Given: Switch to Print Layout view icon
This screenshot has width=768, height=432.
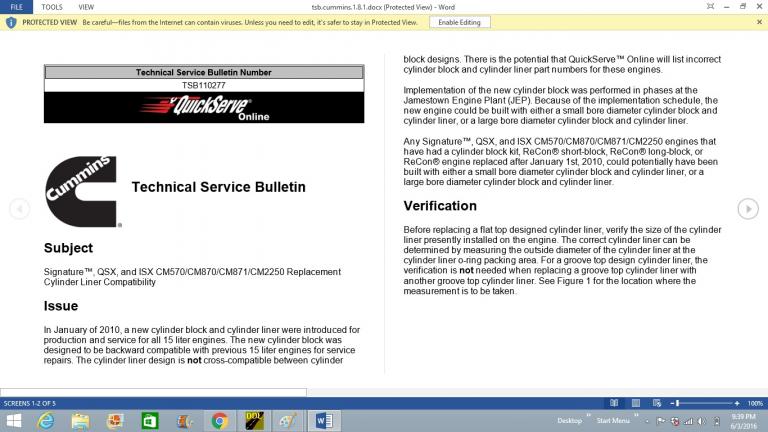Looking at the screenshot, I should click(x=635, y=403).
